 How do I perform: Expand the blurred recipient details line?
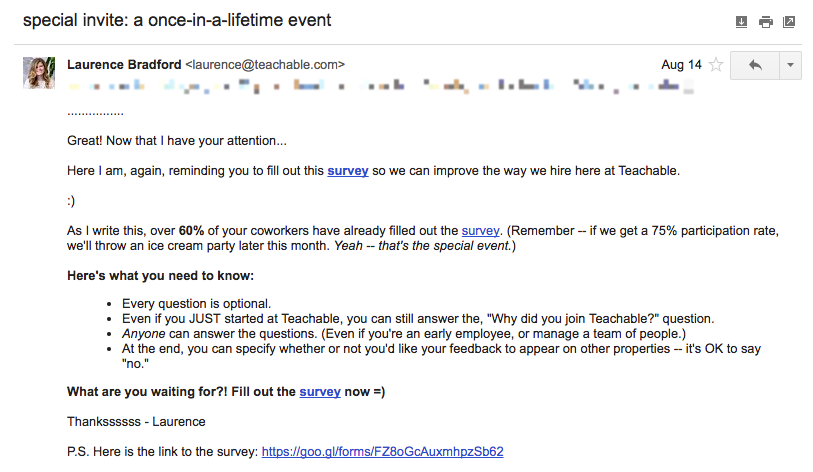tap(380, 87)
